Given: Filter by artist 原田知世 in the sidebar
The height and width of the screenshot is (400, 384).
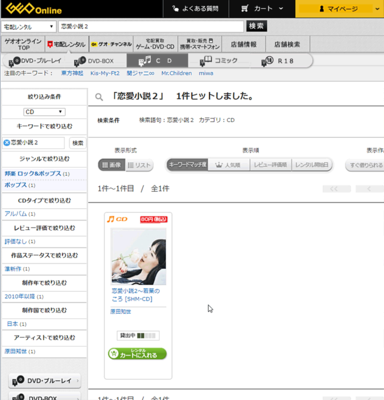Looking at the screenshot, I should tap(15, 351).
